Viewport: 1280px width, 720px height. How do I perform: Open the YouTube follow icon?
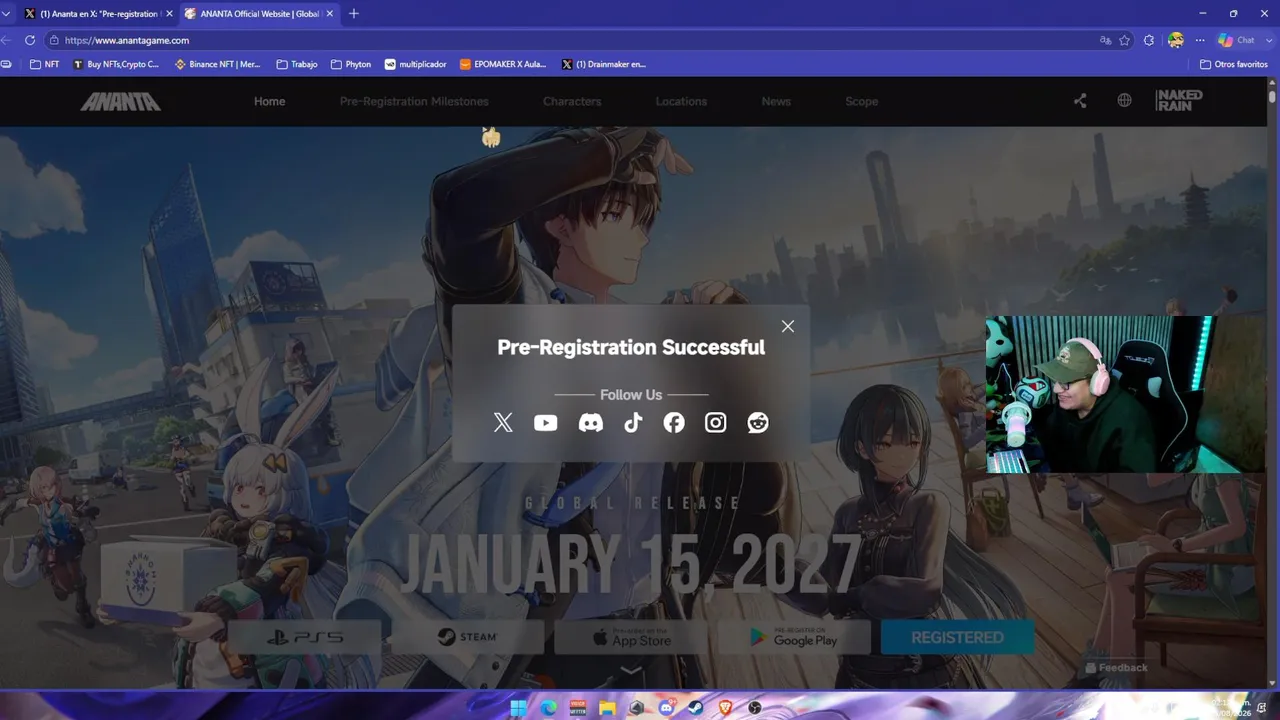pyautogui.click(x=545, y=423)
